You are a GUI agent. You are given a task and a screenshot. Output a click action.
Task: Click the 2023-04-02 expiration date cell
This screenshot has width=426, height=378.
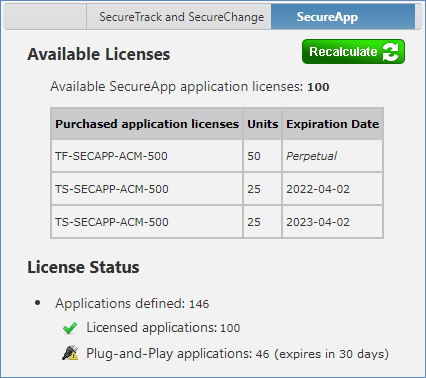coord(333,222)
